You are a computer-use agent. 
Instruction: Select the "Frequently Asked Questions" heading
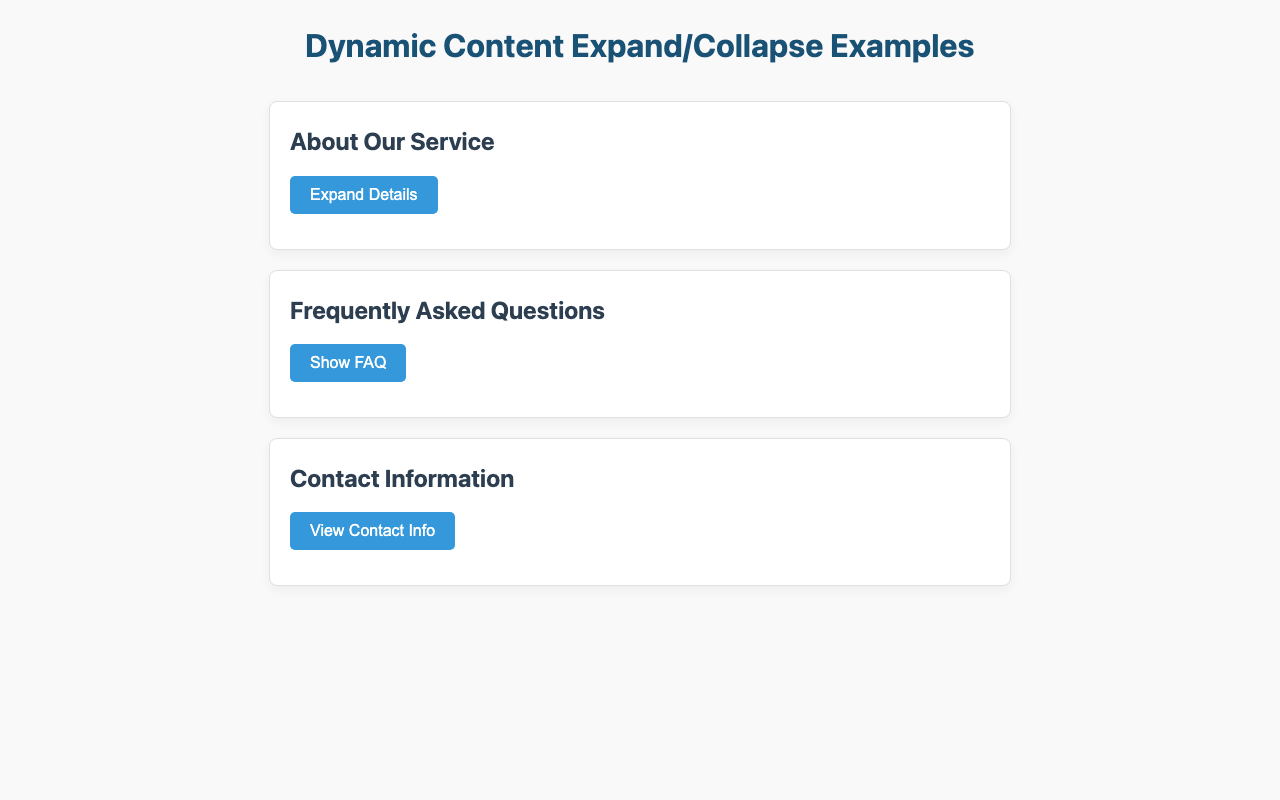pos(447,311)
